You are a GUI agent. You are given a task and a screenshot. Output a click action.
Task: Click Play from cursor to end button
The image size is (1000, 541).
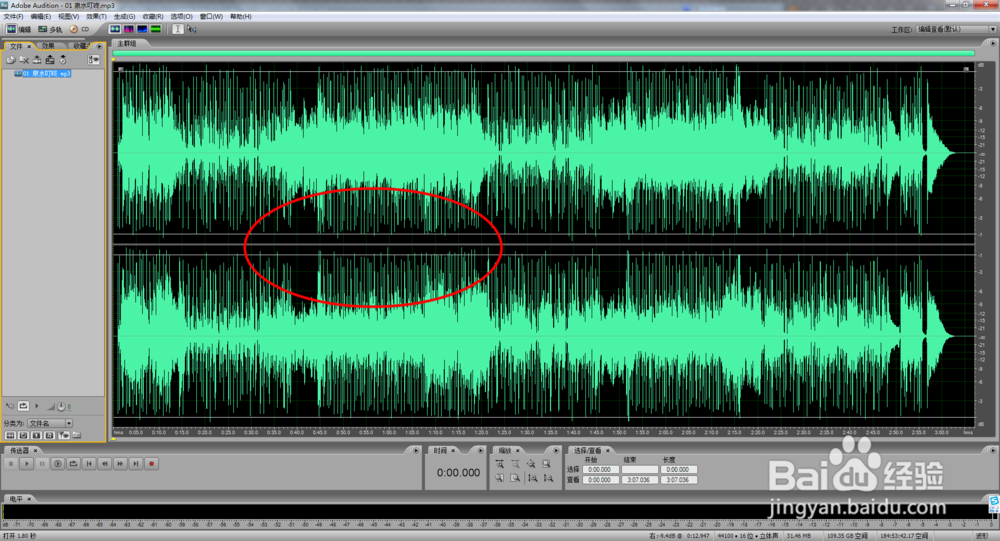pyautogui.click(x=57, y=464)
